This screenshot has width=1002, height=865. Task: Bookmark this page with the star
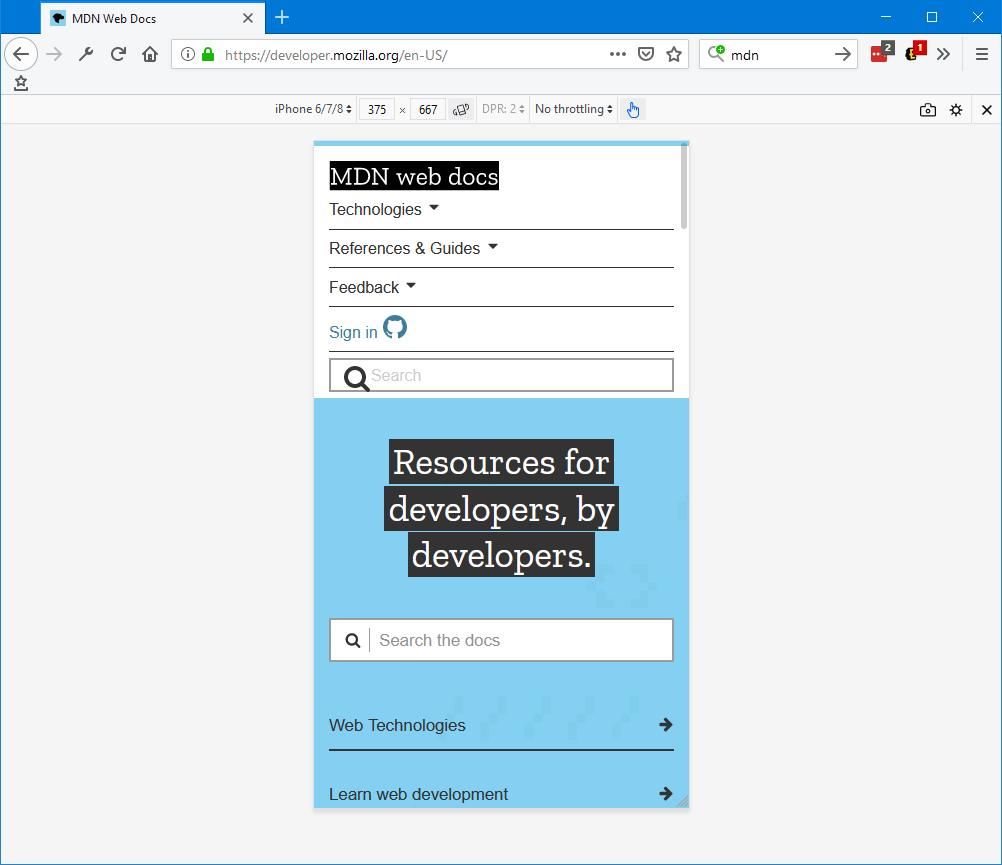point(674,54)
